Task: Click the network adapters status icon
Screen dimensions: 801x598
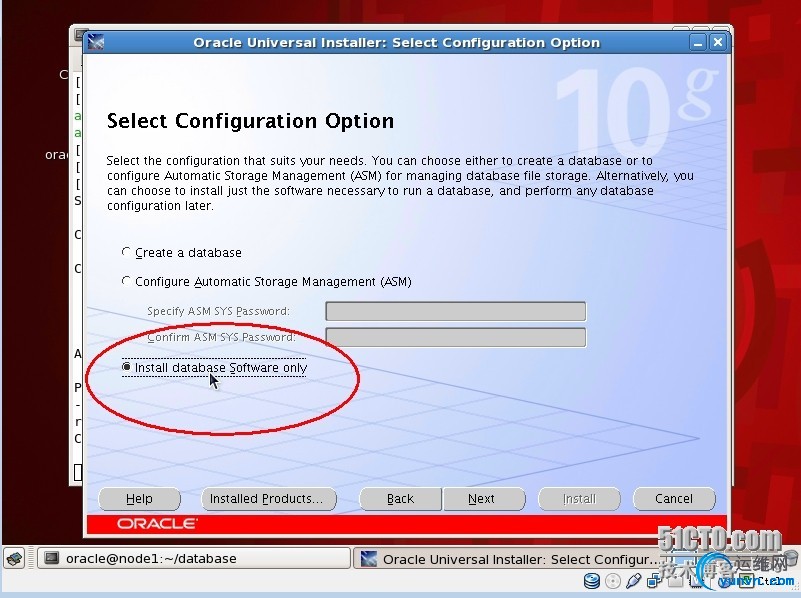Action: click(654, 581)
